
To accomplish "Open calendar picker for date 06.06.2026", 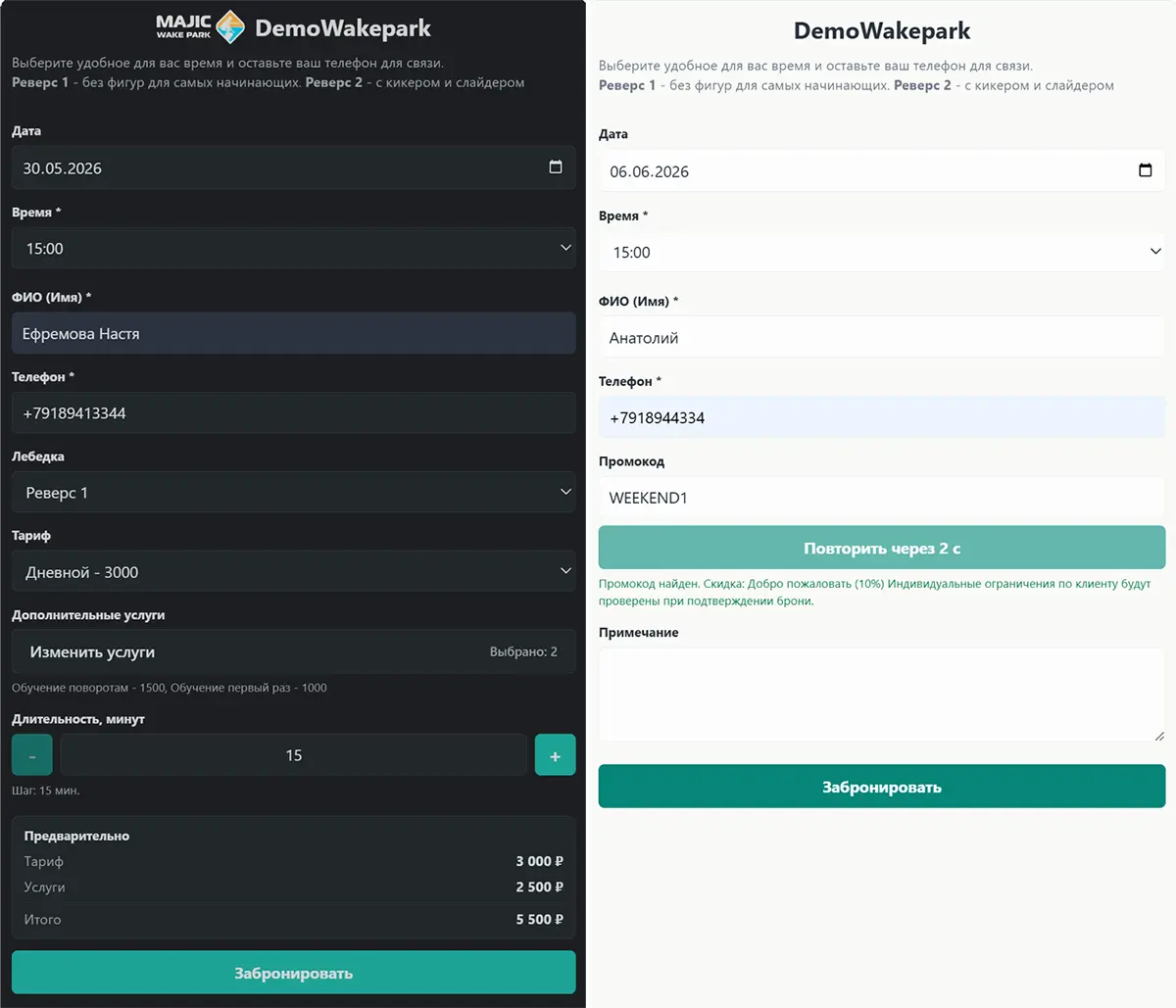I will pos(1145,170).
